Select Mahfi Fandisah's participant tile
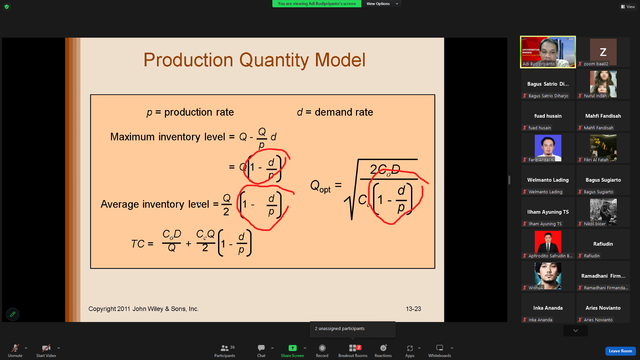This screenshot has height=360, width=640. tap(603, 116)
